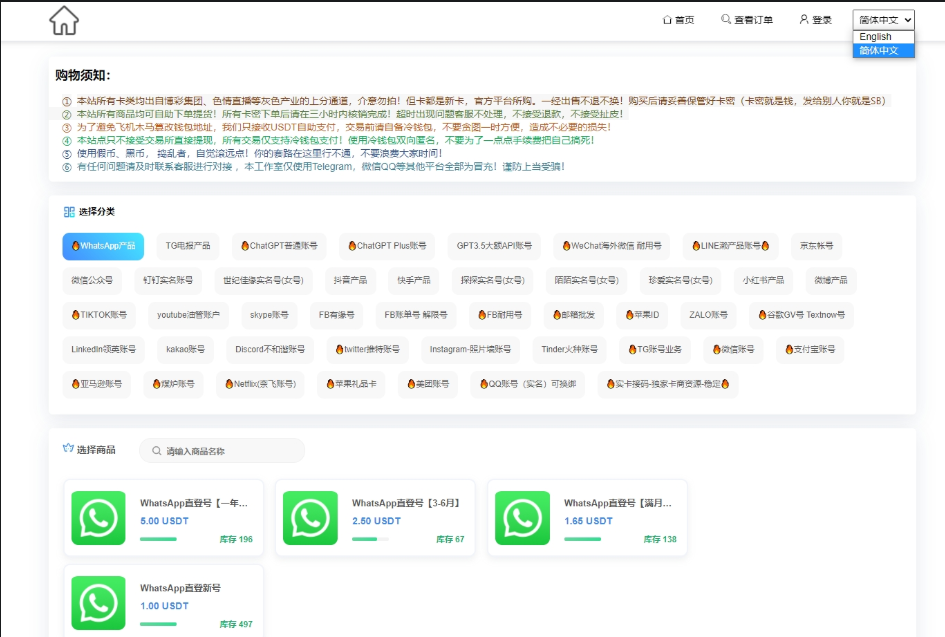This screenshot has height=637, width=945.
Task: Choose the 微信公众号 category
Action: pos(92,280)
